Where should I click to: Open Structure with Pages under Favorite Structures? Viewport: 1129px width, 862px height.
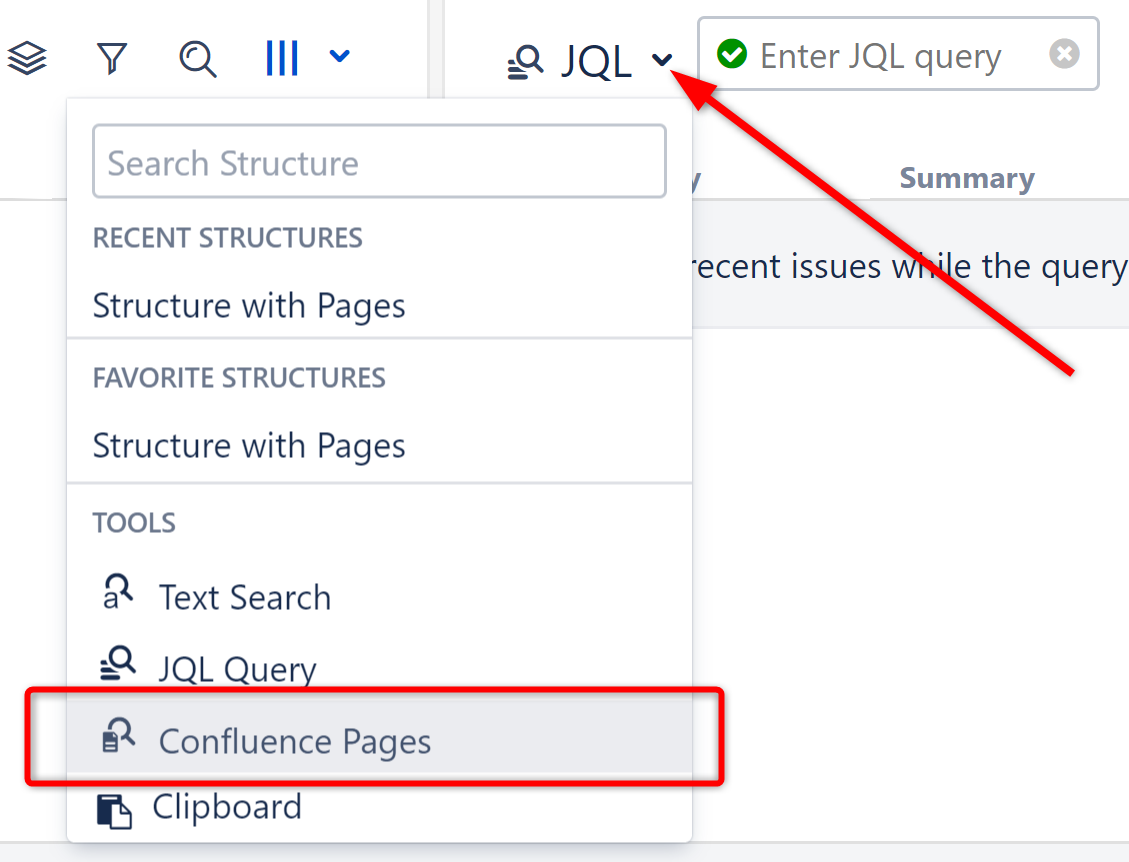[x=249, y=445]
